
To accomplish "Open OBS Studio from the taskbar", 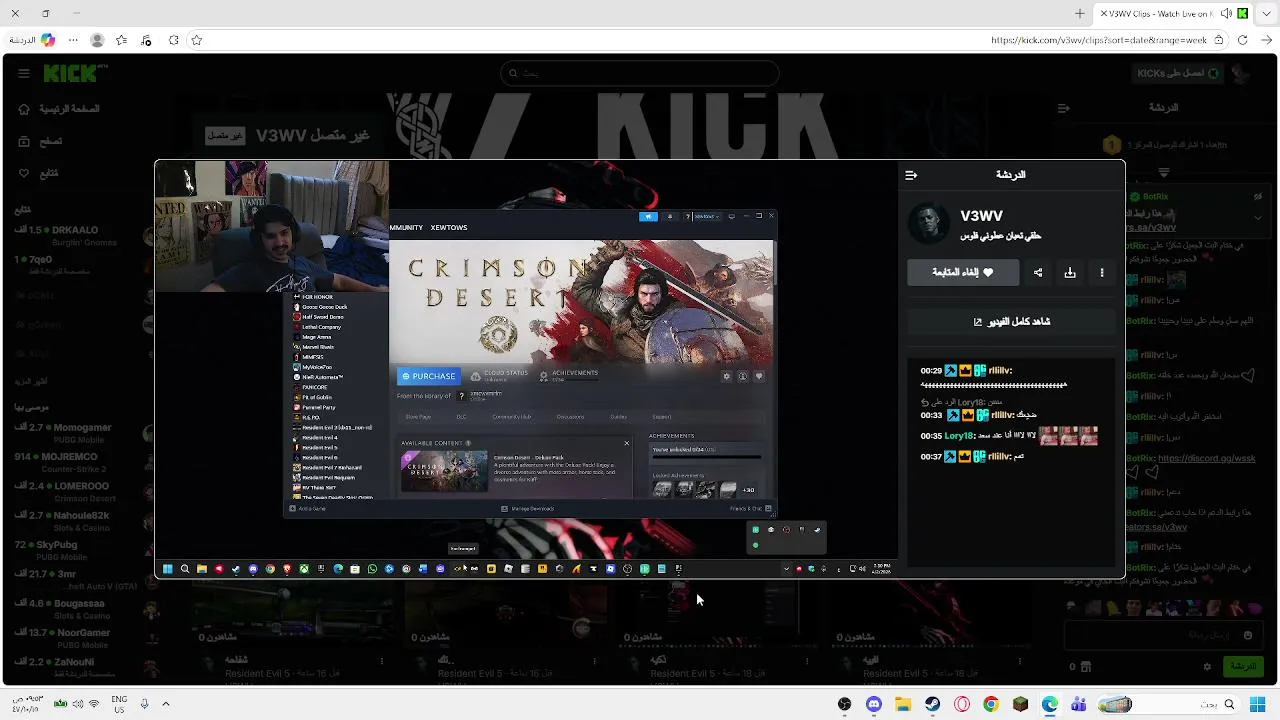I will [x=845, y=705].
